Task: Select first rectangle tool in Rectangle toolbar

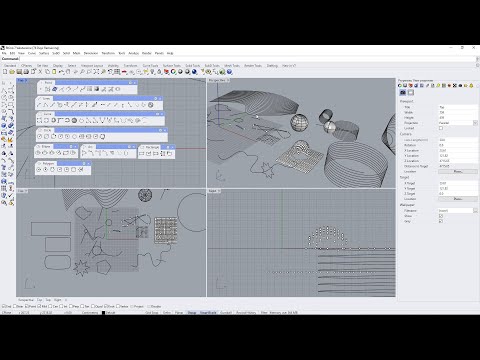Action: coord(142,153)
